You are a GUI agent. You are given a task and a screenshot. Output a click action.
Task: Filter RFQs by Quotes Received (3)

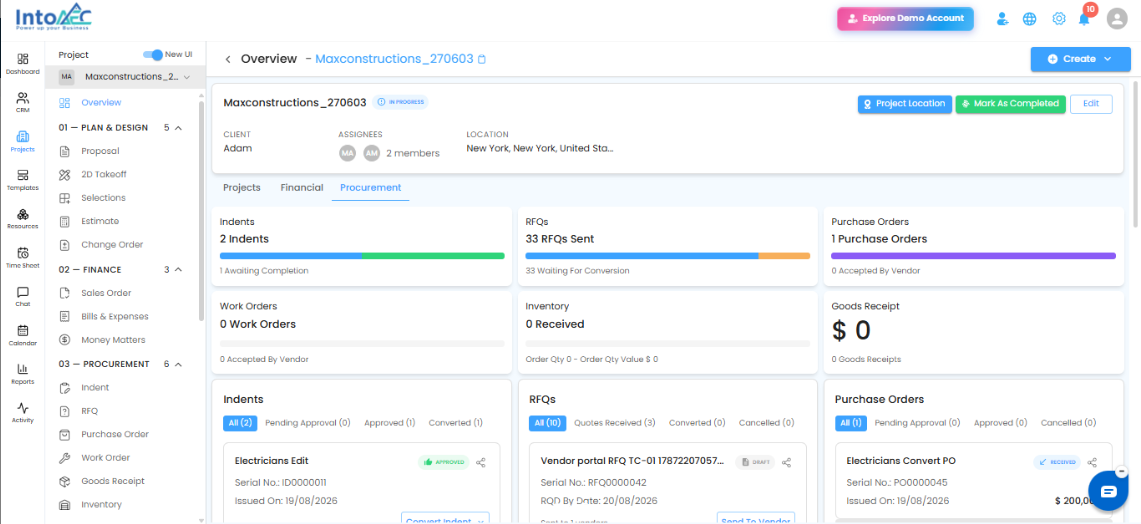(x=615, y=423)
